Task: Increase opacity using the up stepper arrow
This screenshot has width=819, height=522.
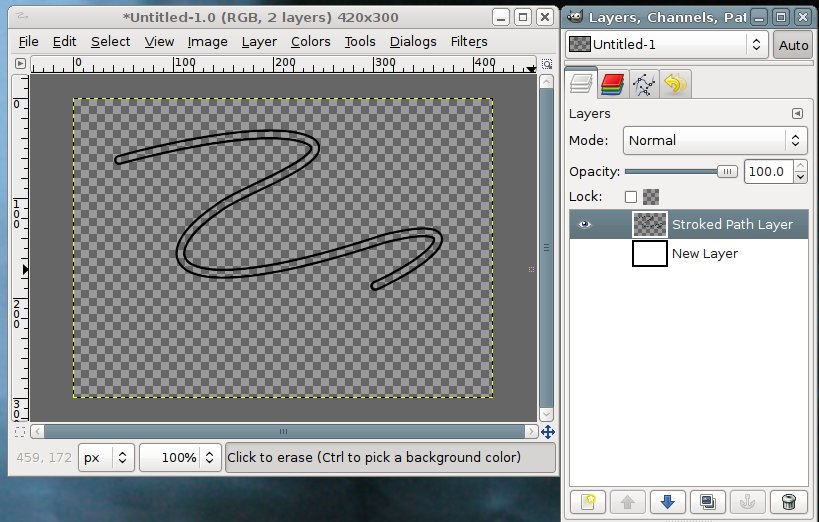Action: [x=800, y=166]
